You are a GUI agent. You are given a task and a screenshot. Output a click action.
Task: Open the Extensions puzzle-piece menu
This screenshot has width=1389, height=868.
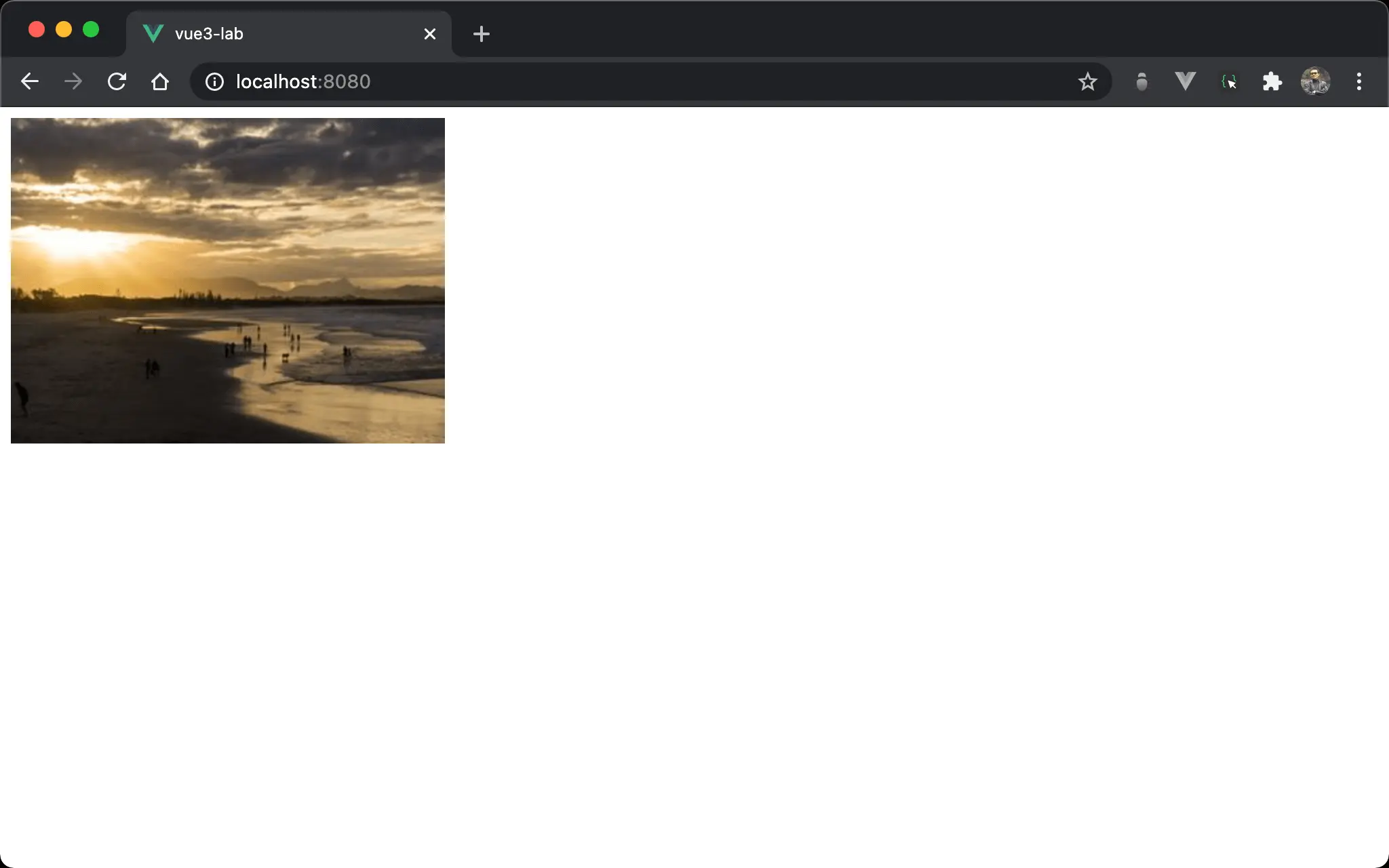(1272, 81)
